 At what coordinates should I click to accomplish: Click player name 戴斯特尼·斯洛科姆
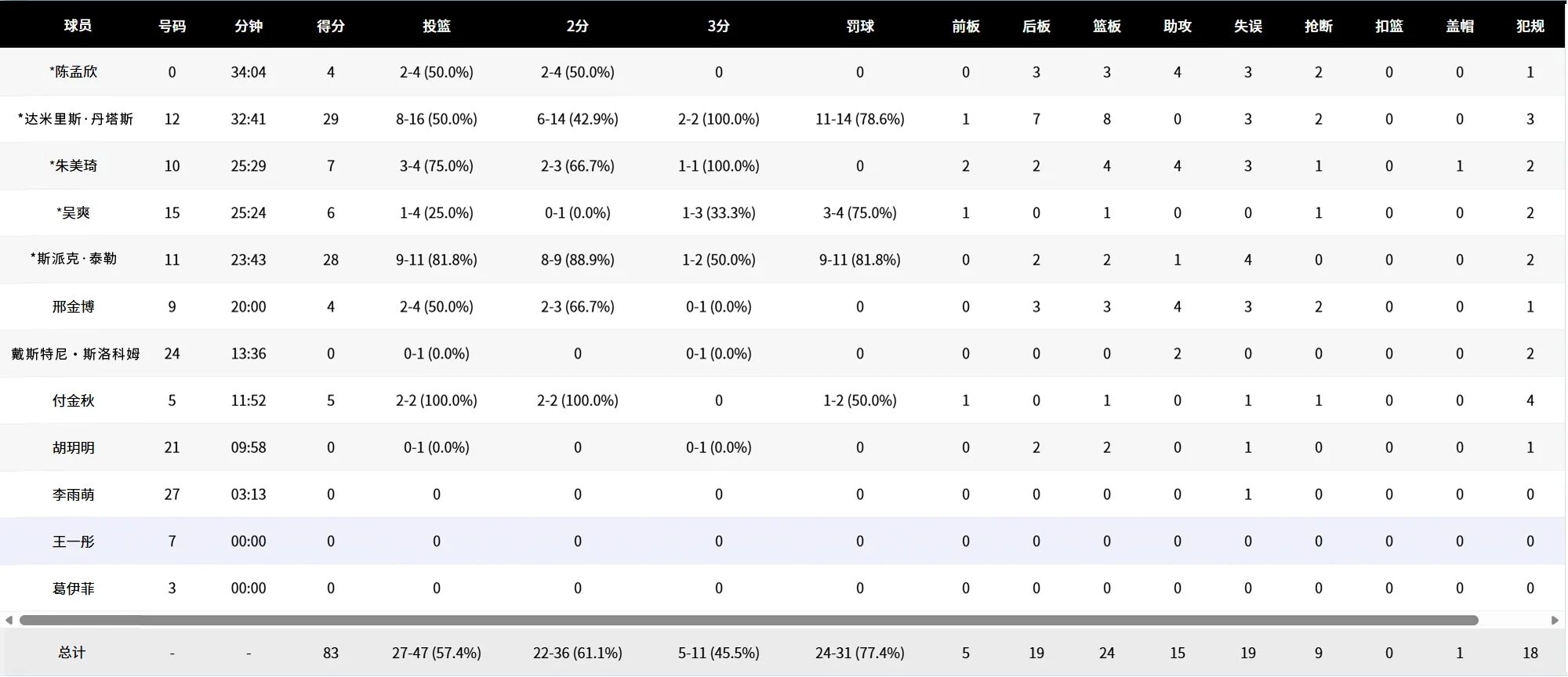[75, 354]
